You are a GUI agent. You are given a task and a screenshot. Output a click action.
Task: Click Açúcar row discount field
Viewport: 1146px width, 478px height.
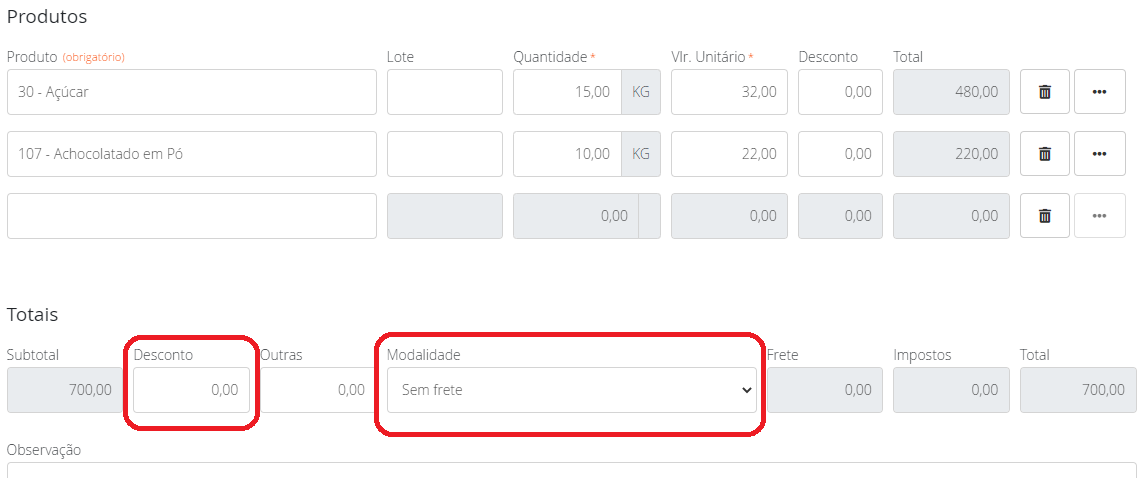click(x=841, y=92)
